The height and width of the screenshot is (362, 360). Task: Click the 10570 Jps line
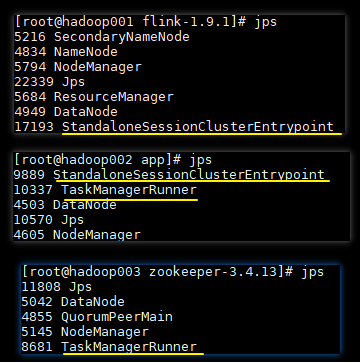pyautogui.click(x=49, y=220)
